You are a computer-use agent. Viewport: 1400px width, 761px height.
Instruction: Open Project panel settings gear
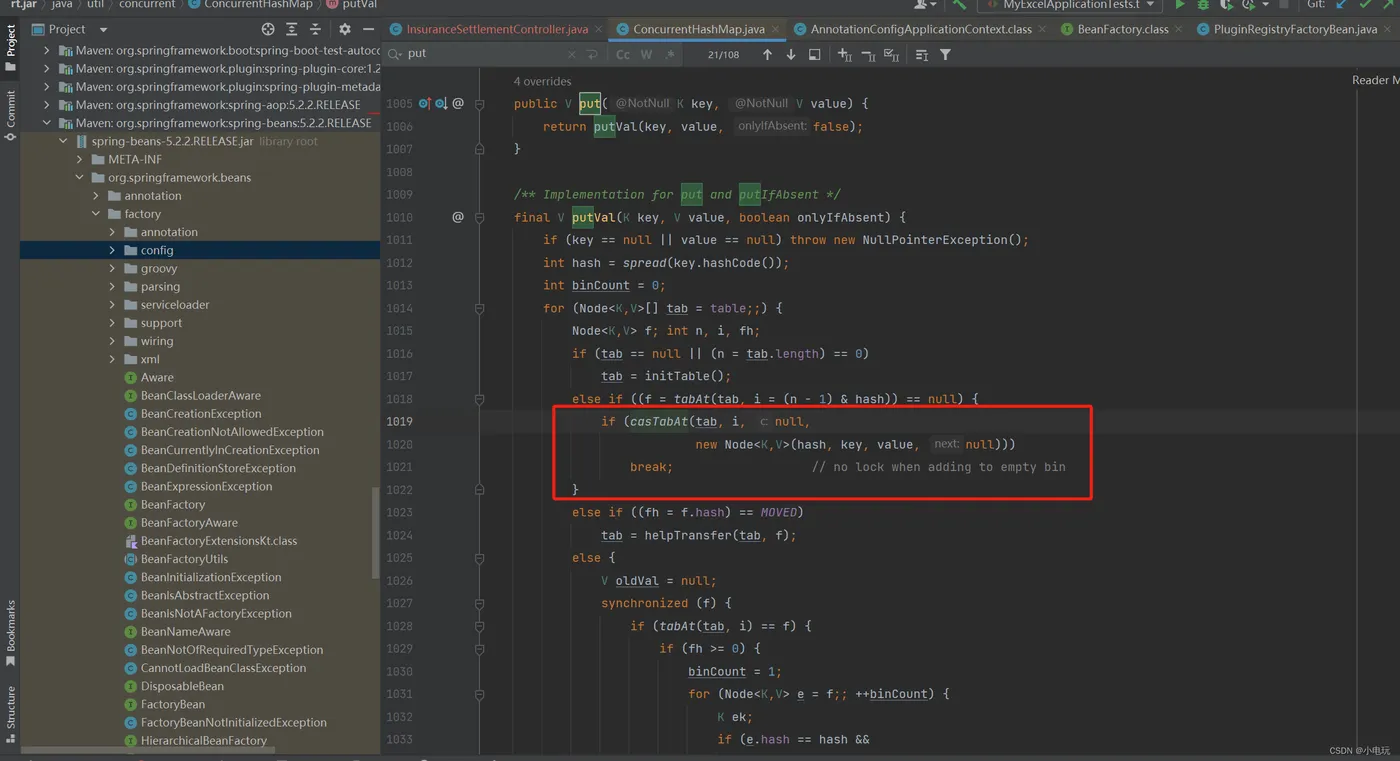[x=345, y=30]
